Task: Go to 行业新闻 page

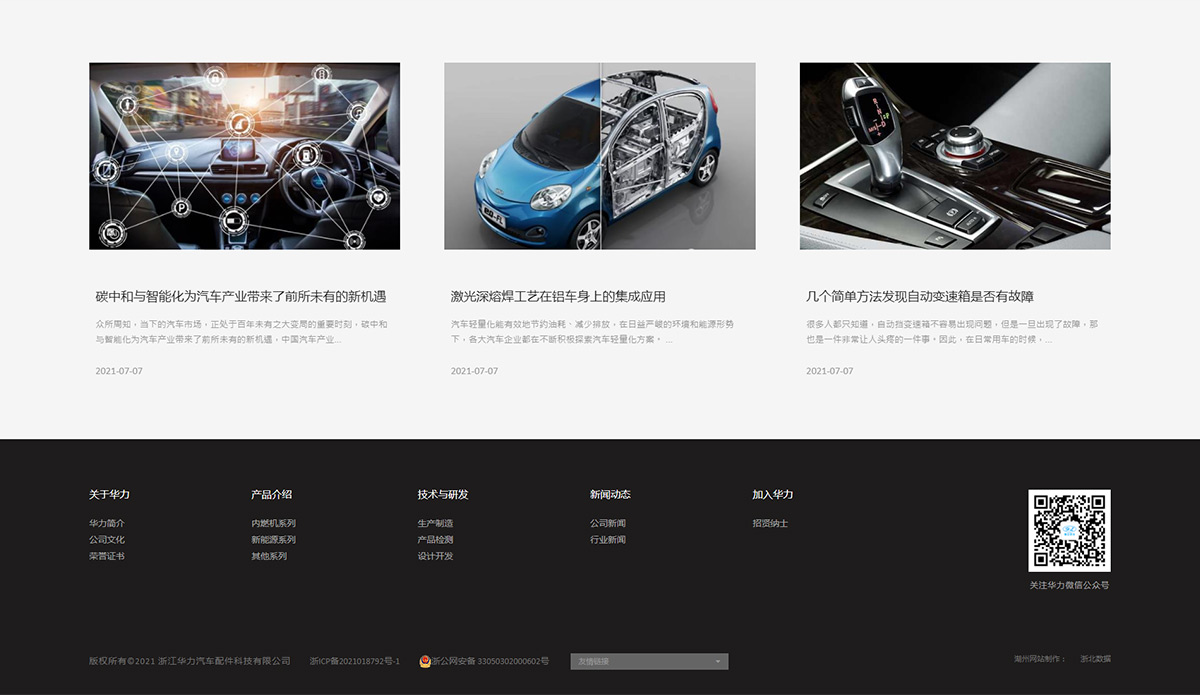Action: (608, 540)
